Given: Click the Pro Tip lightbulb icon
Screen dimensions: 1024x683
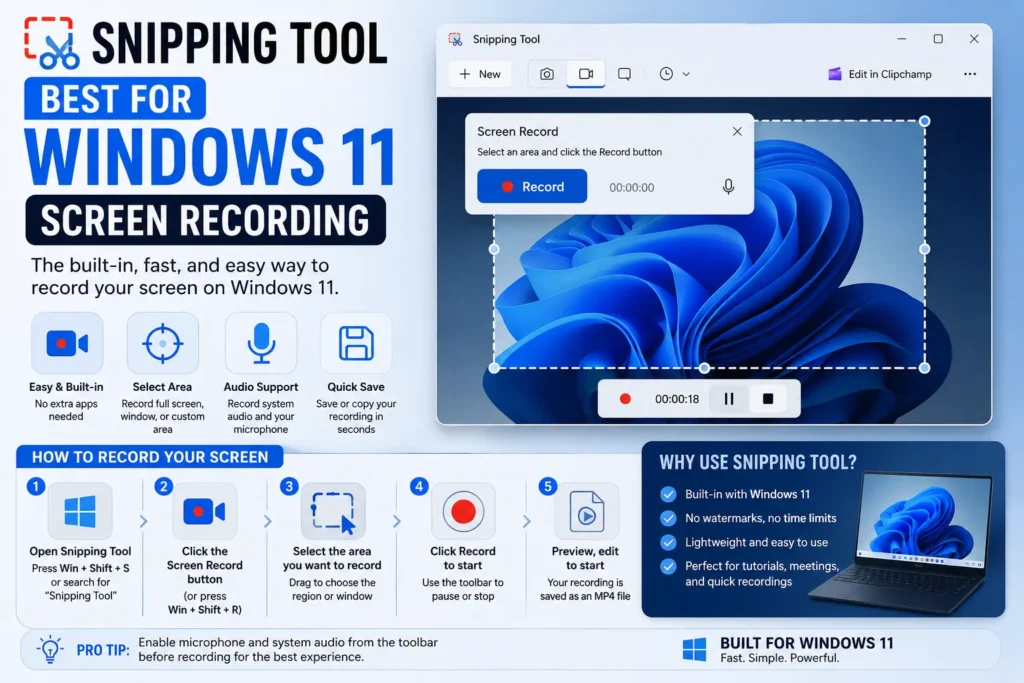Looking at the screenshot, I should click(50, 649).
